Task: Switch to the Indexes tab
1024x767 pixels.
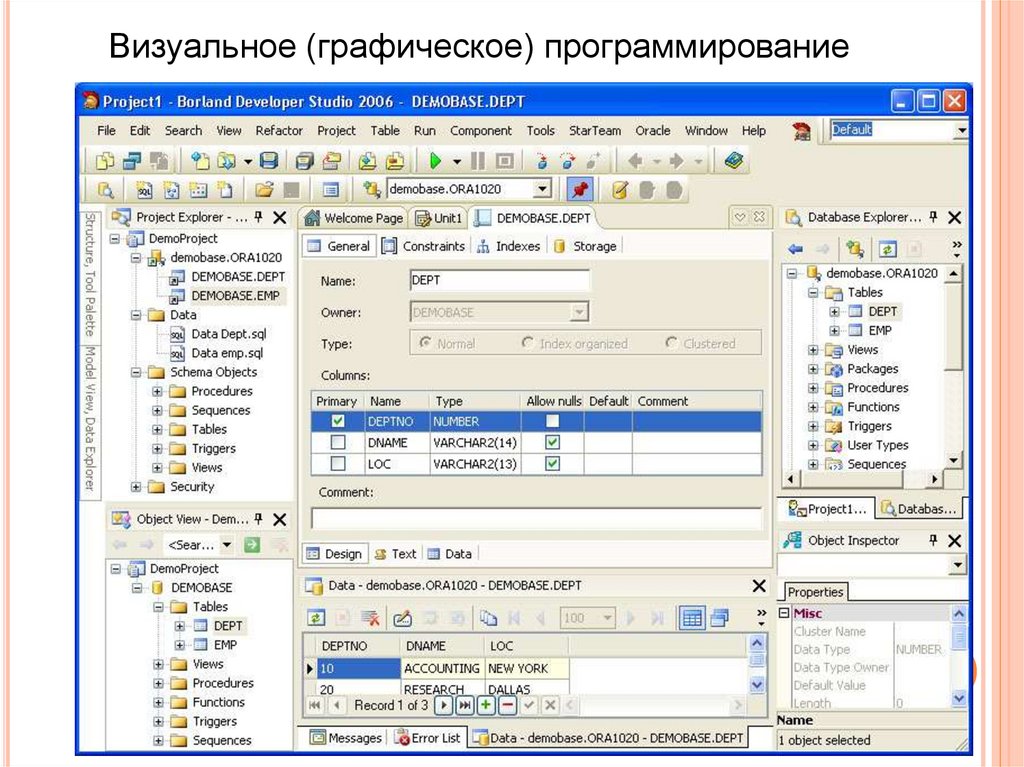Action: [508, 246]
